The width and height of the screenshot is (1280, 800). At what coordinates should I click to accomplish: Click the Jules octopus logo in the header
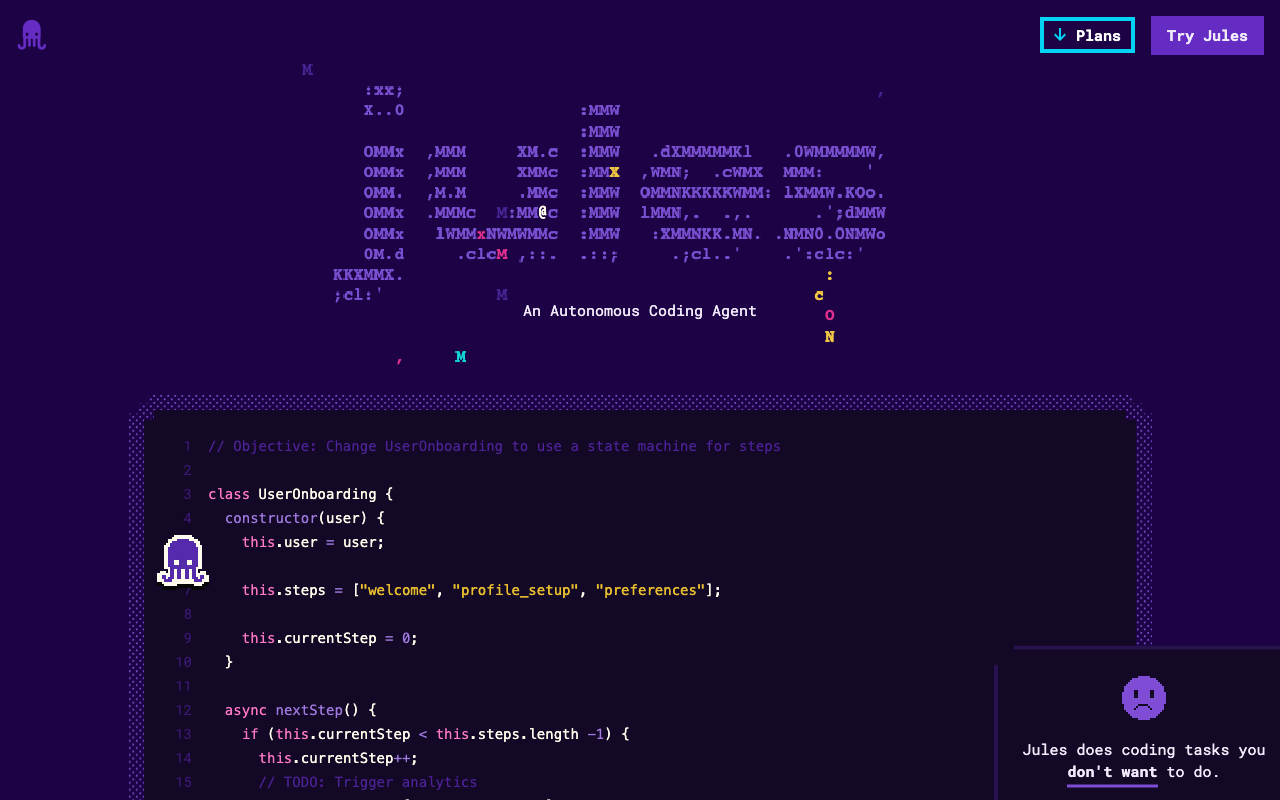point(32,35)
